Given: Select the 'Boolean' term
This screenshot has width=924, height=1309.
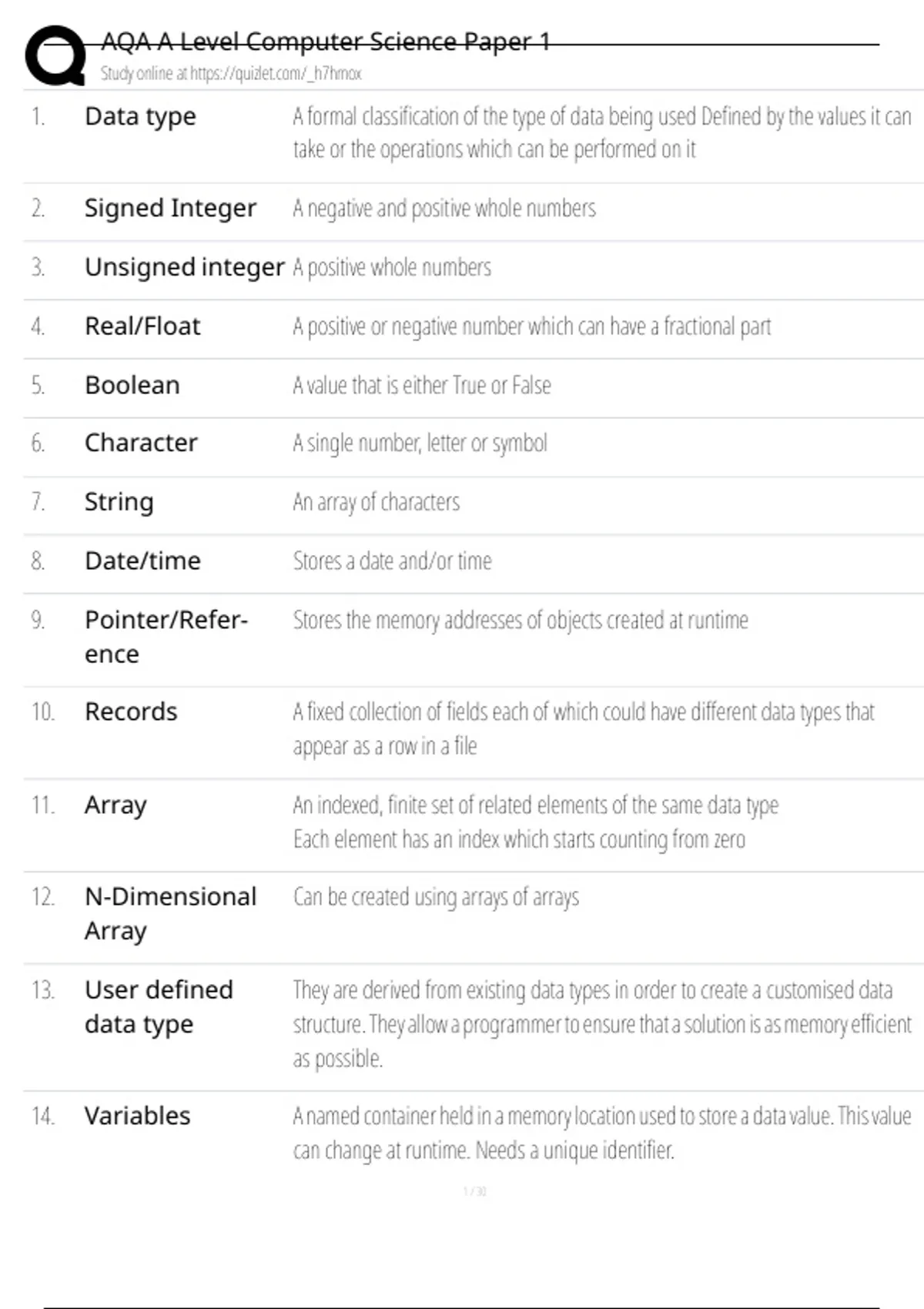Looking at the screenshot, I should pos(132,385).
